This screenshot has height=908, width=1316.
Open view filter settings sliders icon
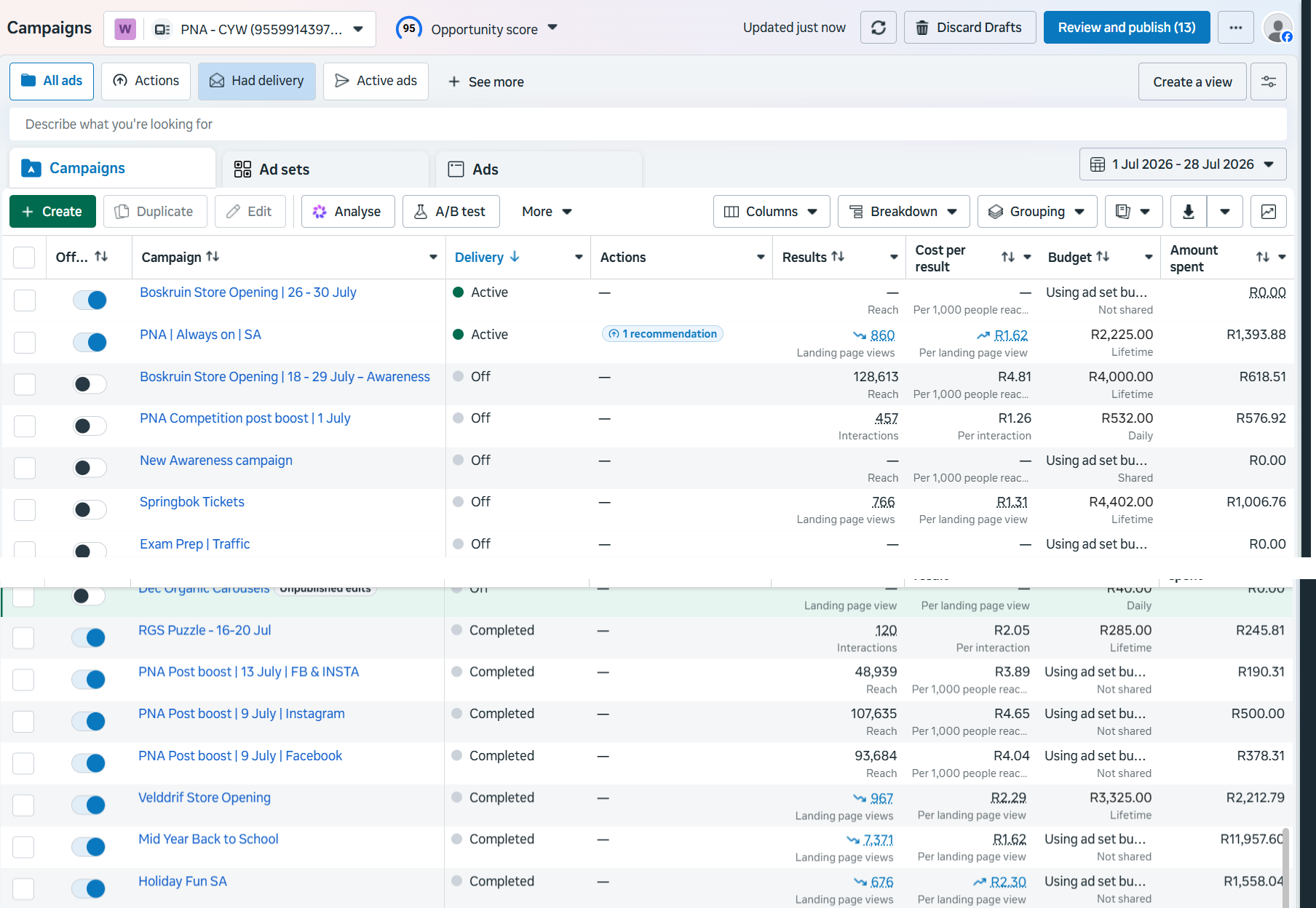pos(1269,81)
